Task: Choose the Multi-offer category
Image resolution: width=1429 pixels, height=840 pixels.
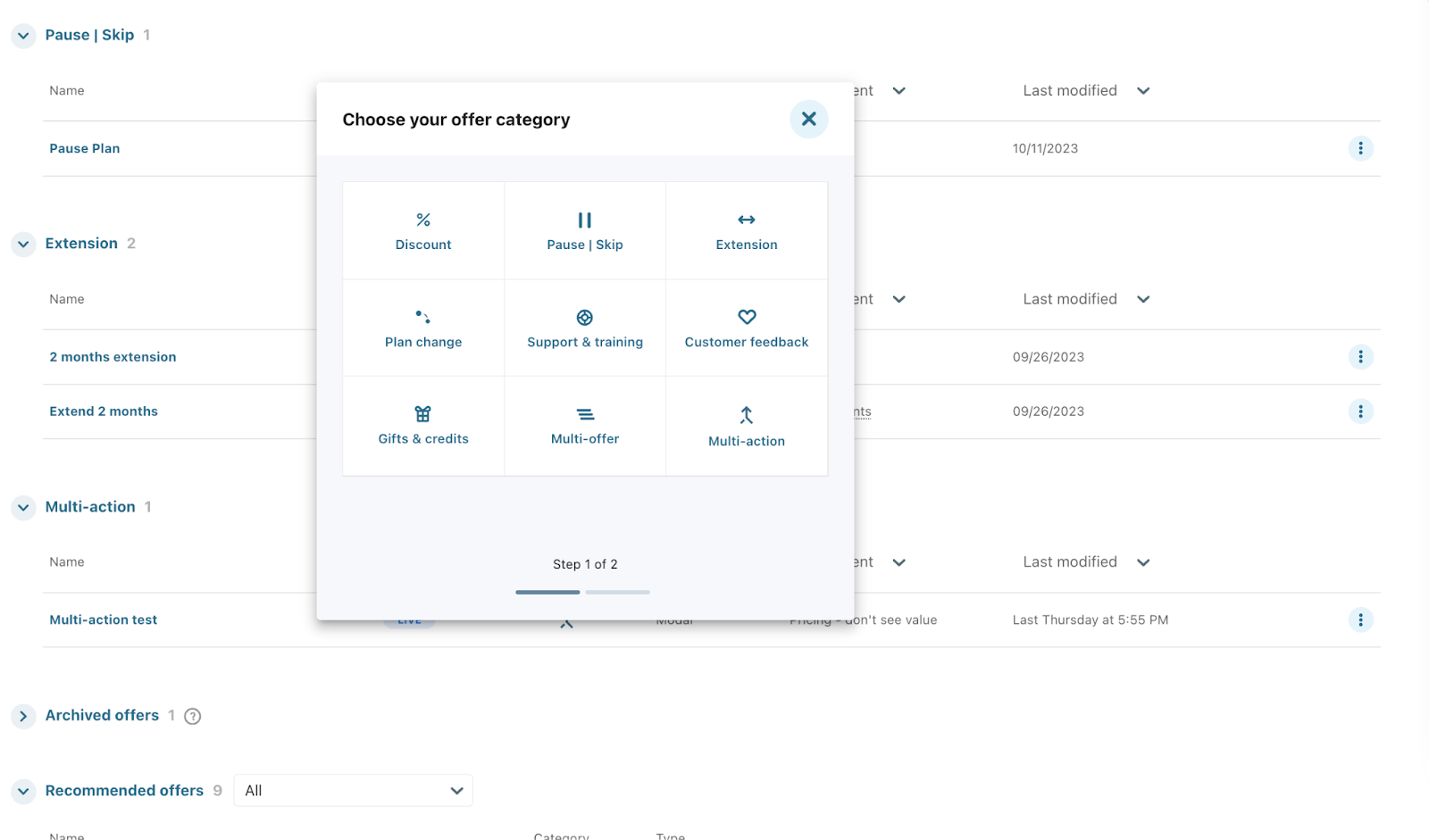Action: click(x=585, y=426)
